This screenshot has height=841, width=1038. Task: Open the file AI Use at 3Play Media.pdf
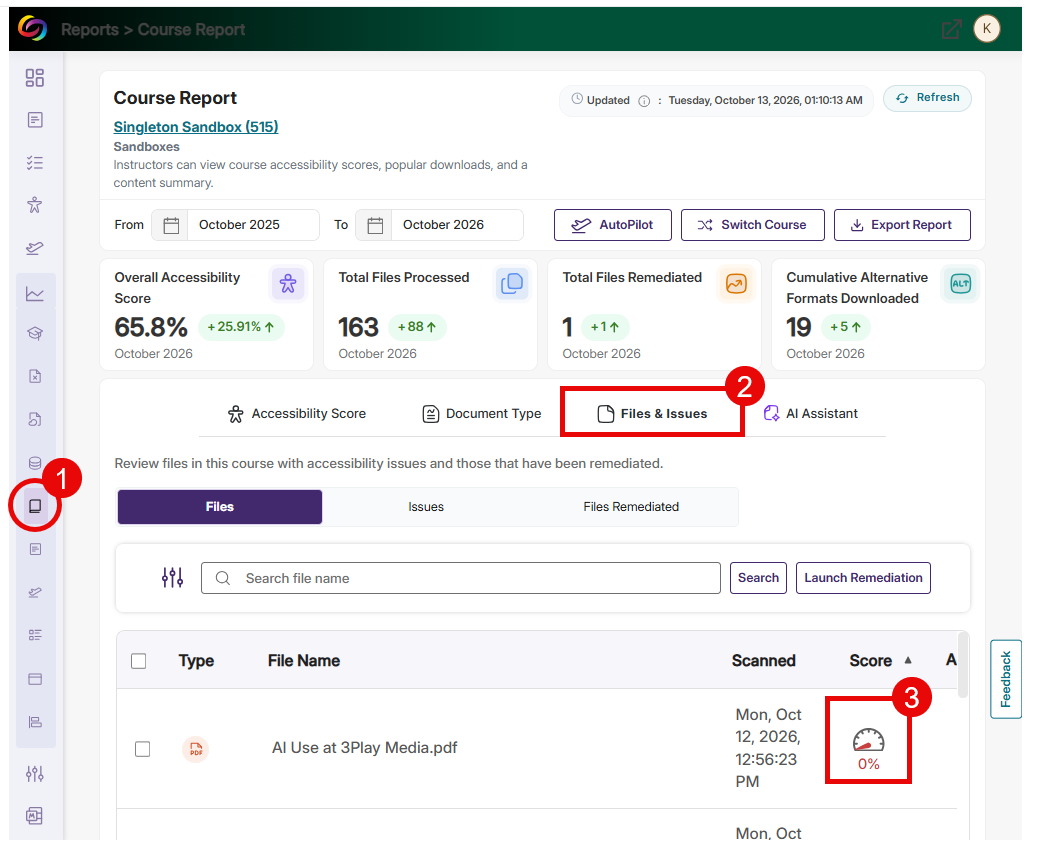364,748
